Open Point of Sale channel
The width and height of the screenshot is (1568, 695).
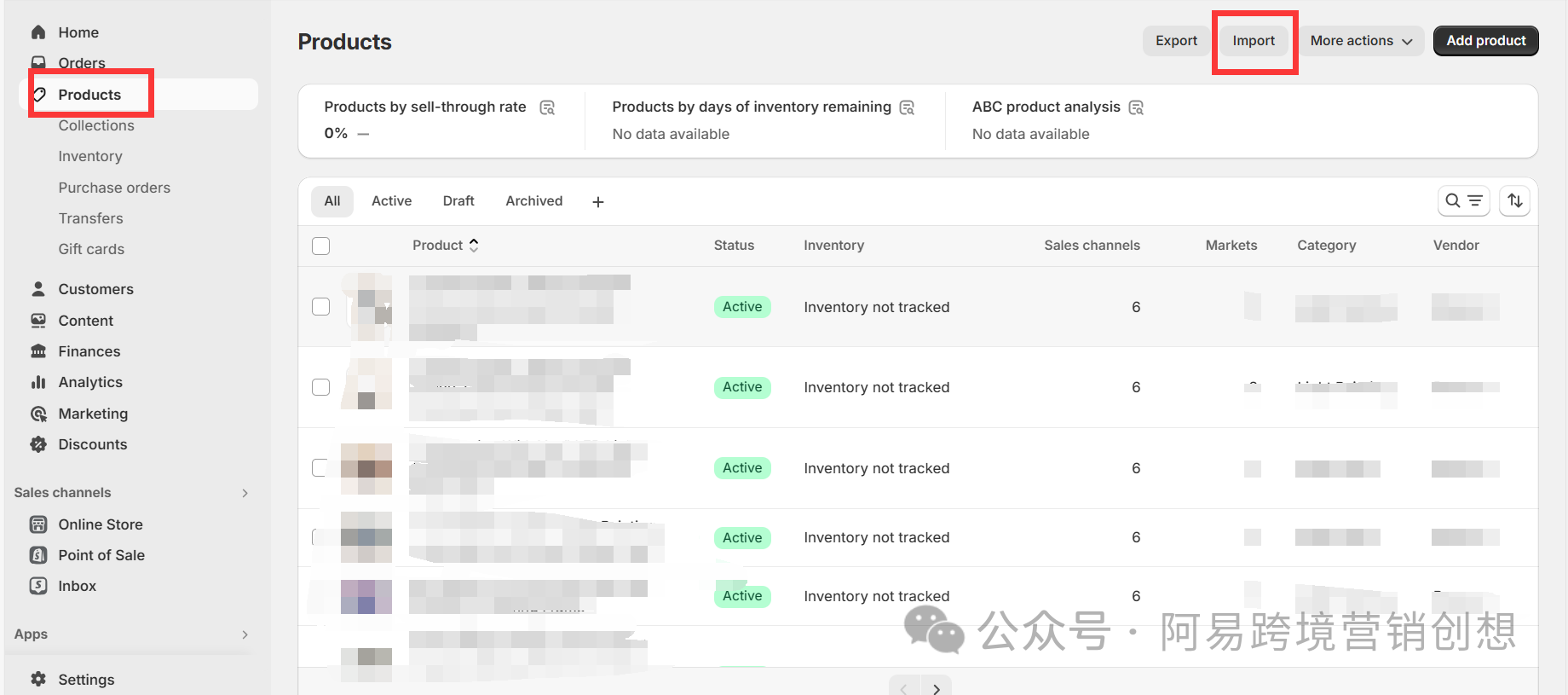point(101,555)
